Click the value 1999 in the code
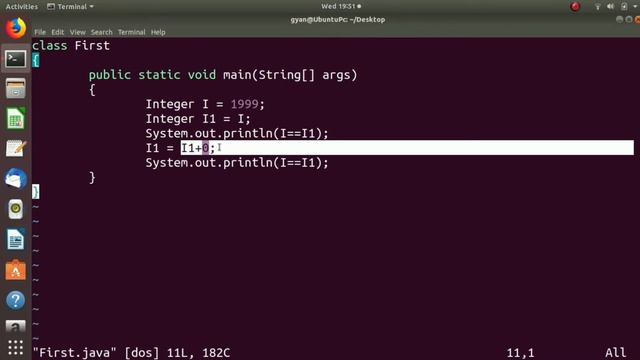 (244, 104)
